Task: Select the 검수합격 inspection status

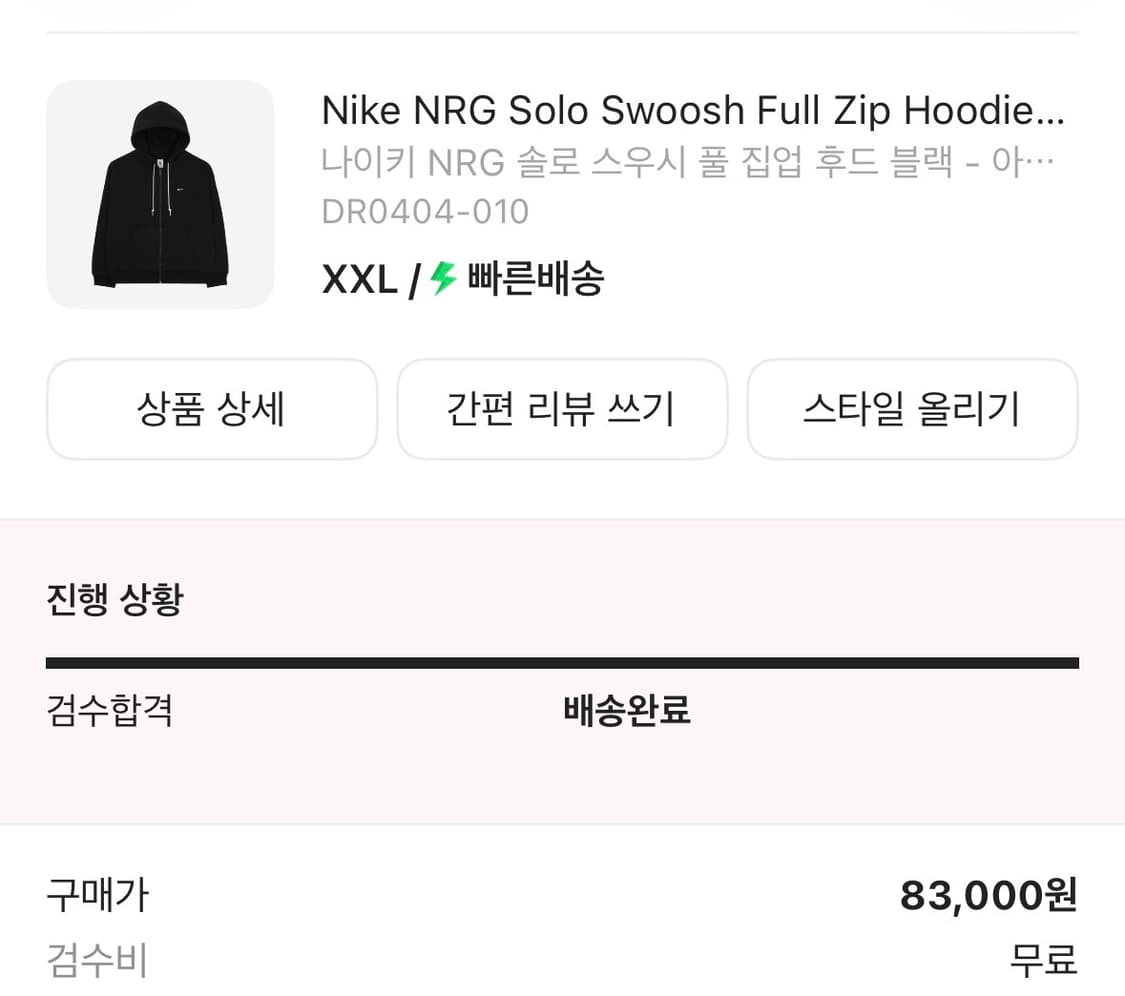Action: [x=110, y=711]
